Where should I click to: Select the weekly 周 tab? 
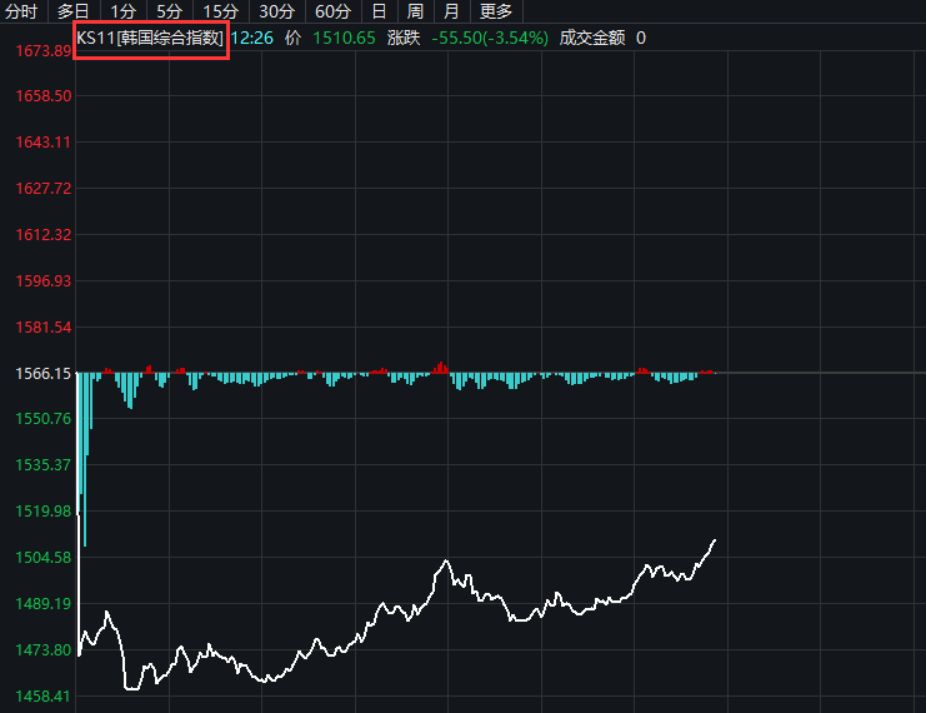tap(415, 12)
